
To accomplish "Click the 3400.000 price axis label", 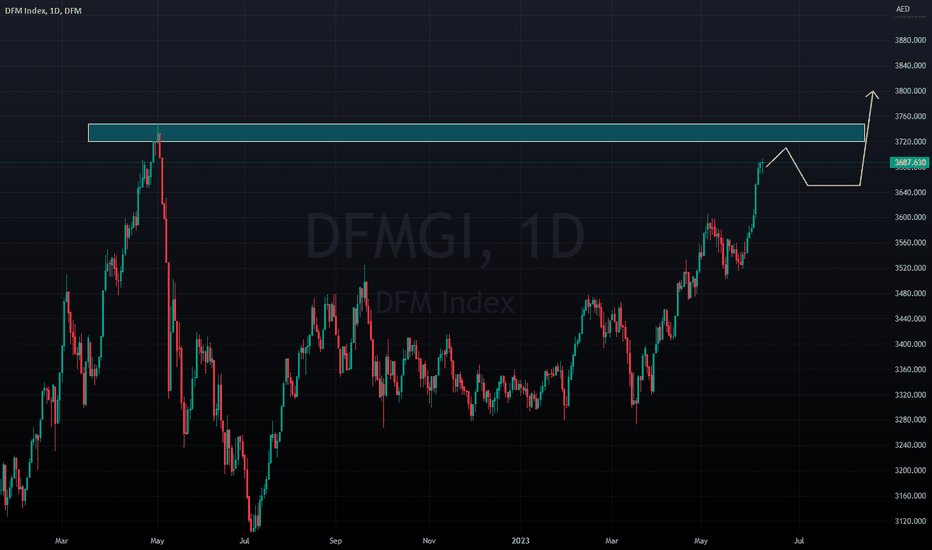I will tap(910, 344).
